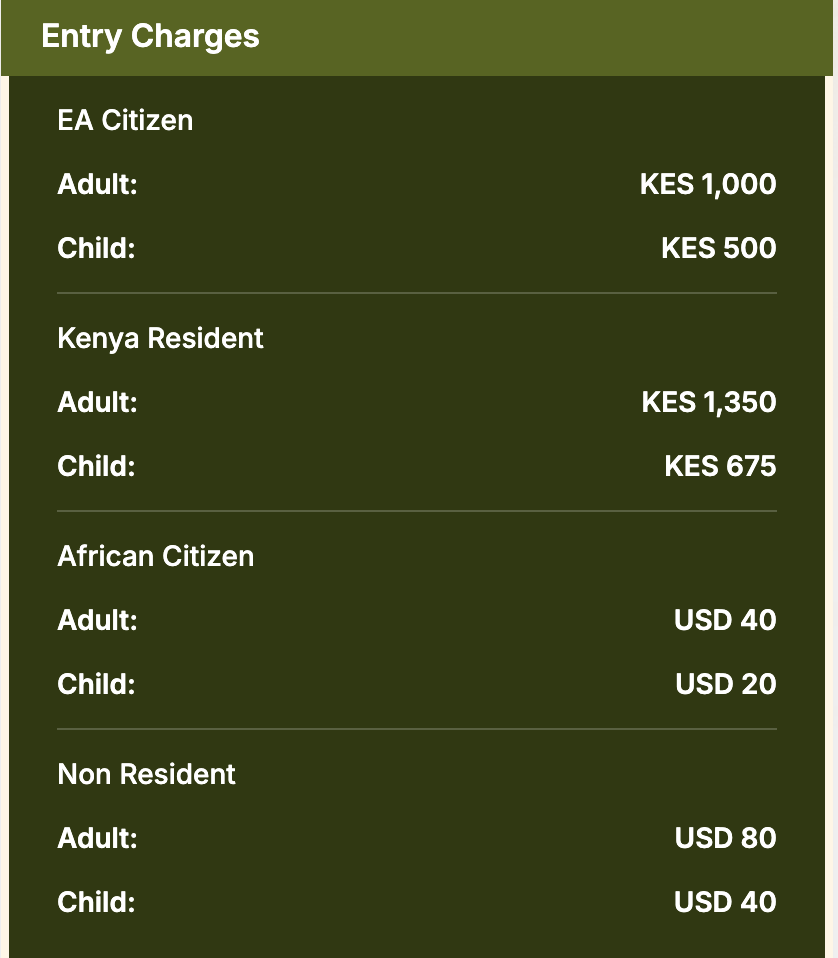Click Non Resident child USD 40 price
Screen dimensions: 838x958
click(x=725, y=903)
